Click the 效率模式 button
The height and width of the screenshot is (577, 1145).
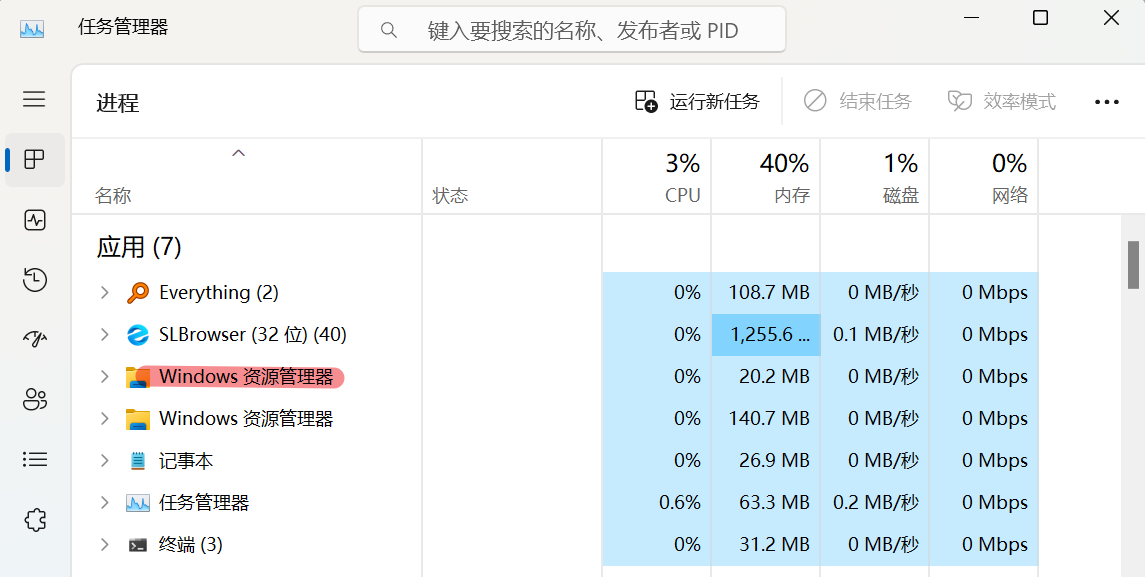[1002, 101]
